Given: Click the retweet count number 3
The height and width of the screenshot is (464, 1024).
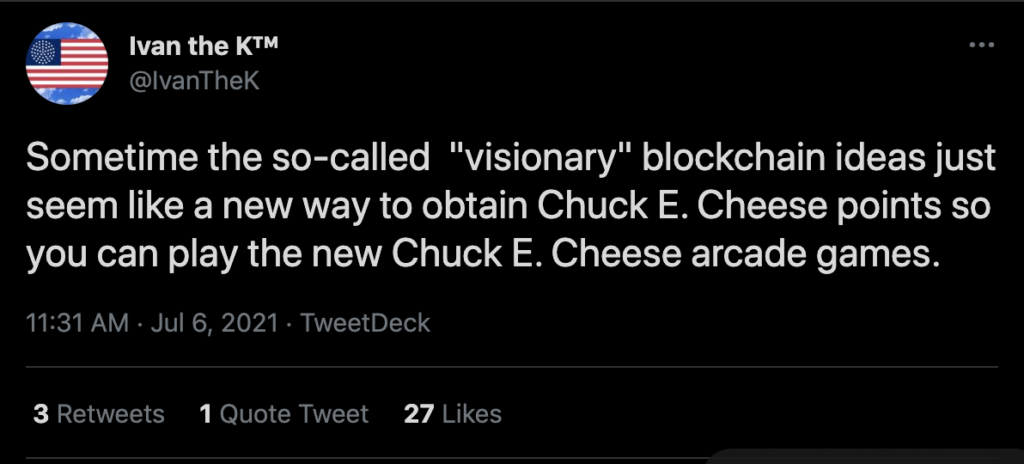Looking at the screenshot, I should pyautogui.click(x=40, y=414).
